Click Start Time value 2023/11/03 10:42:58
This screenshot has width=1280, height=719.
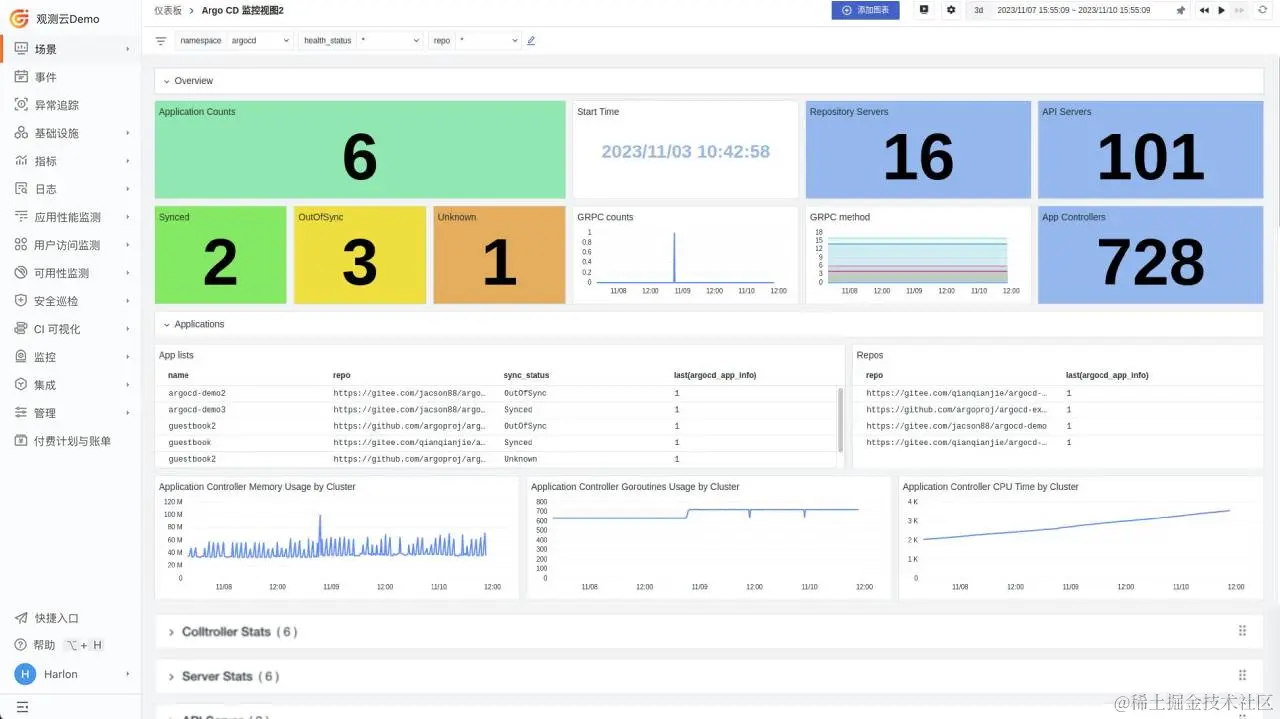pyautogui.click(x=685, y=152)
